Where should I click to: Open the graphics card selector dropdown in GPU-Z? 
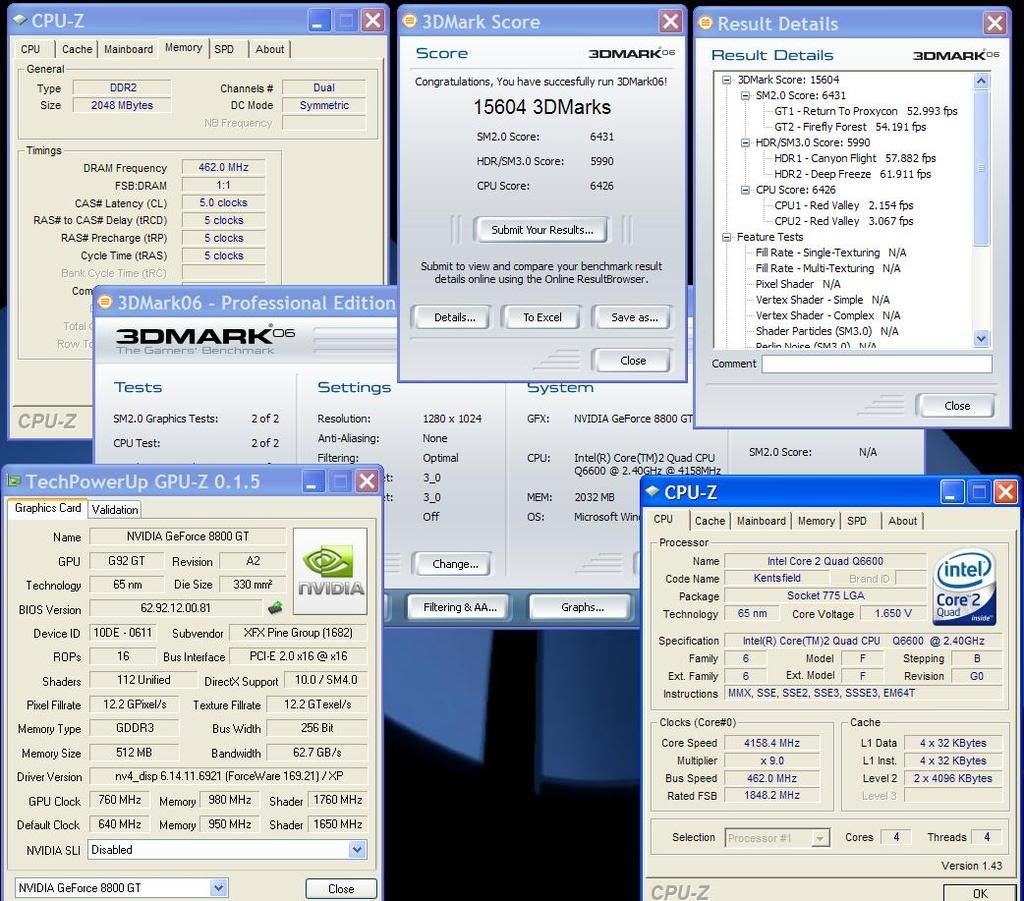pyautogui.click(x=219, y=888)
